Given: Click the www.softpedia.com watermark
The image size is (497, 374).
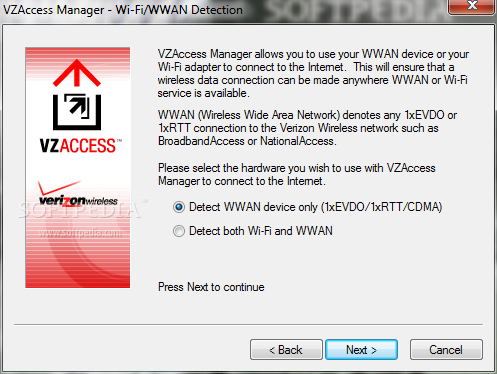Looking at the screenshot, I should coord(80,233).
